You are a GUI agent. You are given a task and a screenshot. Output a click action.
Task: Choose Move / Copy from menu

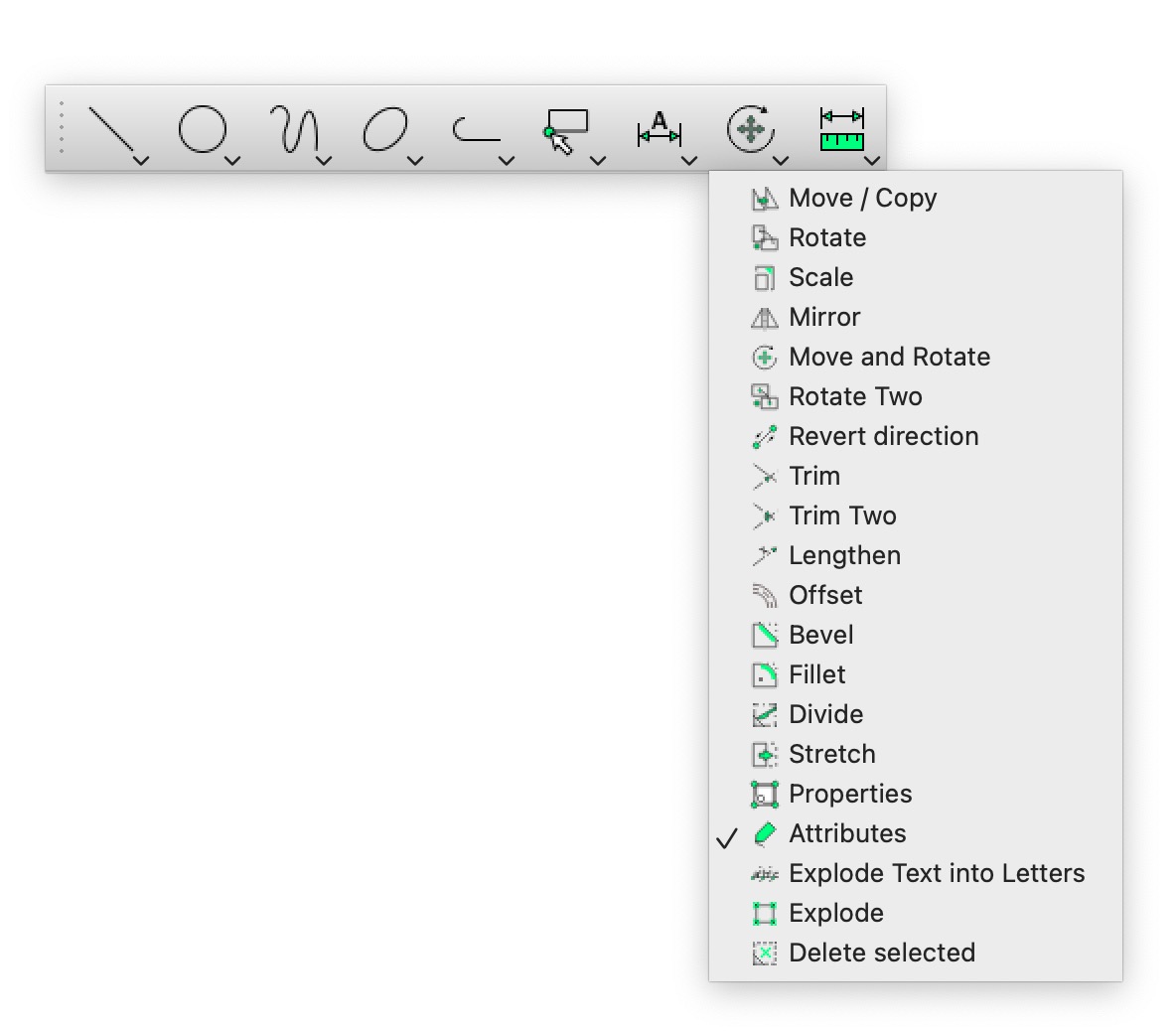pos(862,198)
